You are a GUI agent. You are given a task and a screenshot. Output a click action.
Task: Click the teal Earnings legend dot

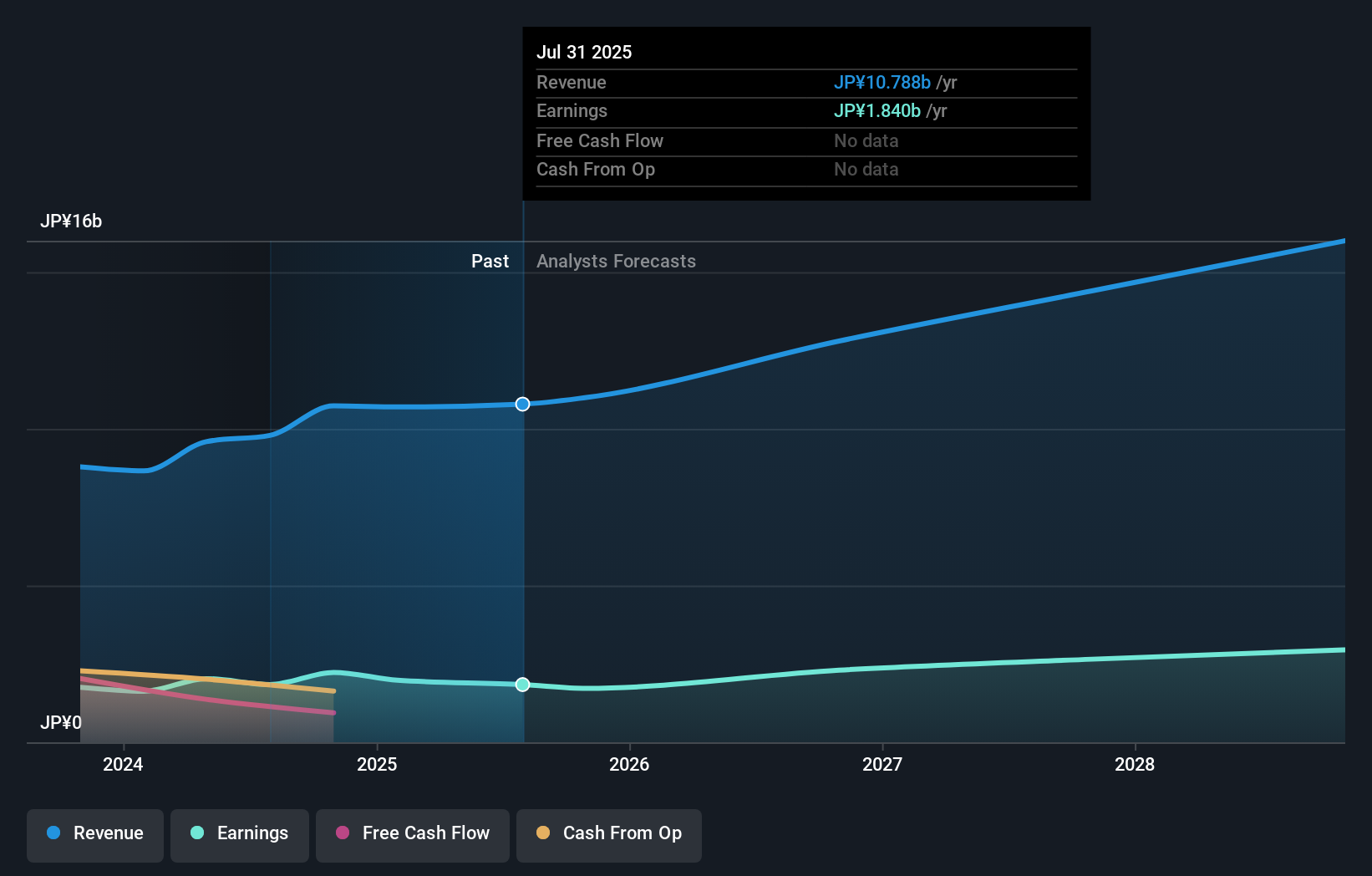click(x=198, y=833)
